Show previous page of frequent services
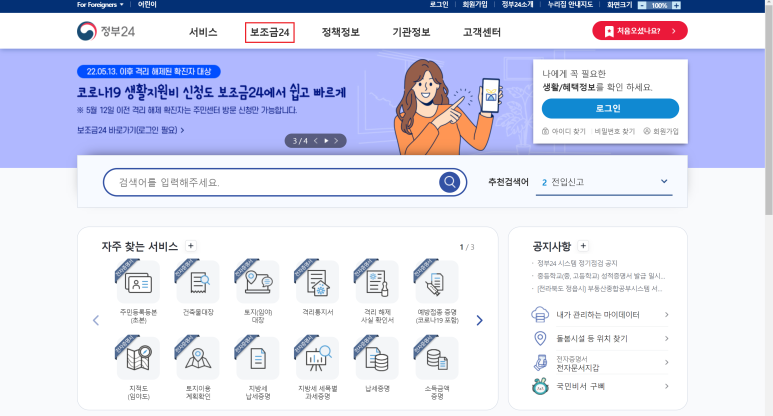Image resolution: width=773 pixels, height=416 pixels. click(x=96, y=320)
